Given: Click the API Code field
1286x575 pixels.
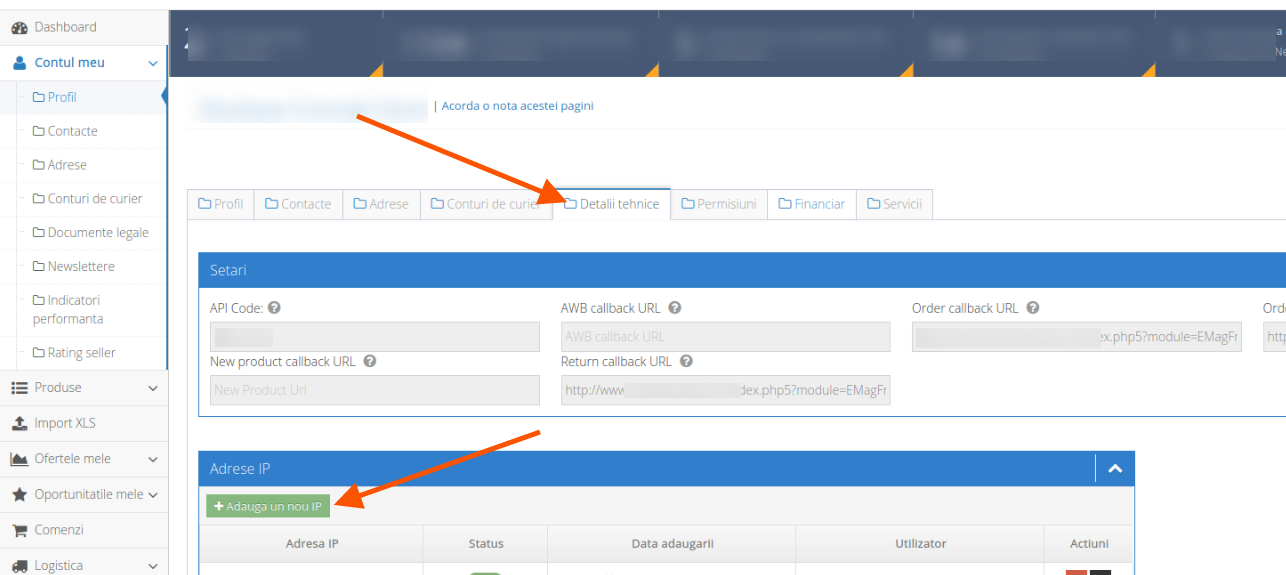Looking at the screenshot, I should point(375,337).
